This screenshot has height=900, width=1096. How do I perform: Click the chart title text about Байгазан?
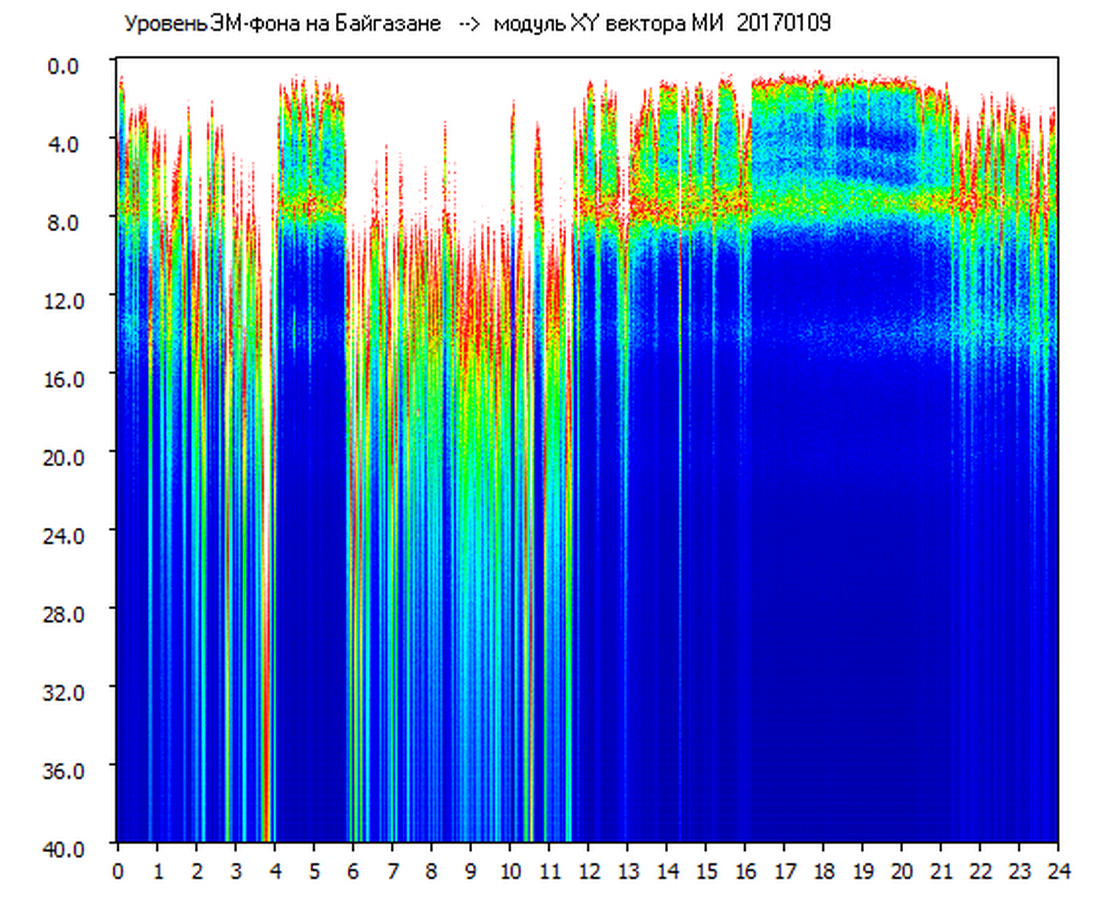click(x=282, y=24)
